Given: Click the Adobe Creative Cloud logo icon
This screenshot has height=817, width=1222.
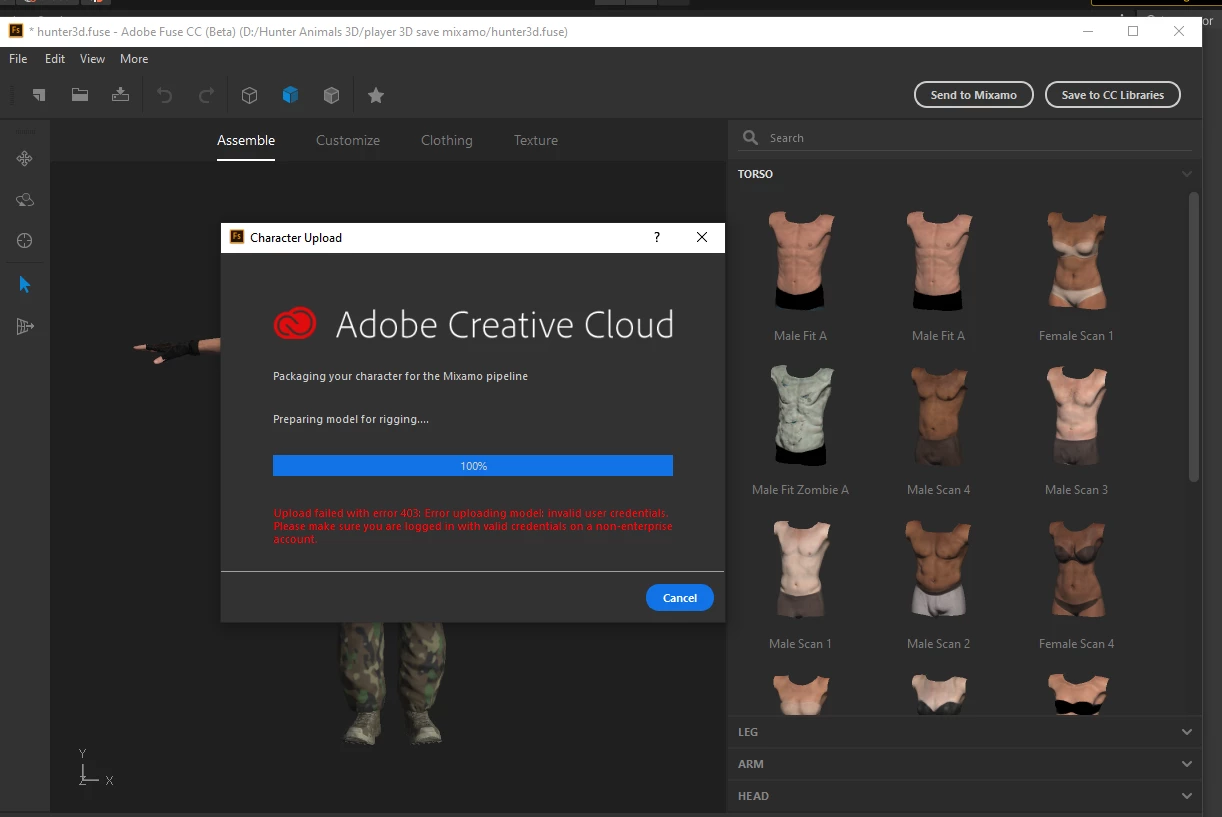Looking at the screenshot, I should [x=295, y=324].
